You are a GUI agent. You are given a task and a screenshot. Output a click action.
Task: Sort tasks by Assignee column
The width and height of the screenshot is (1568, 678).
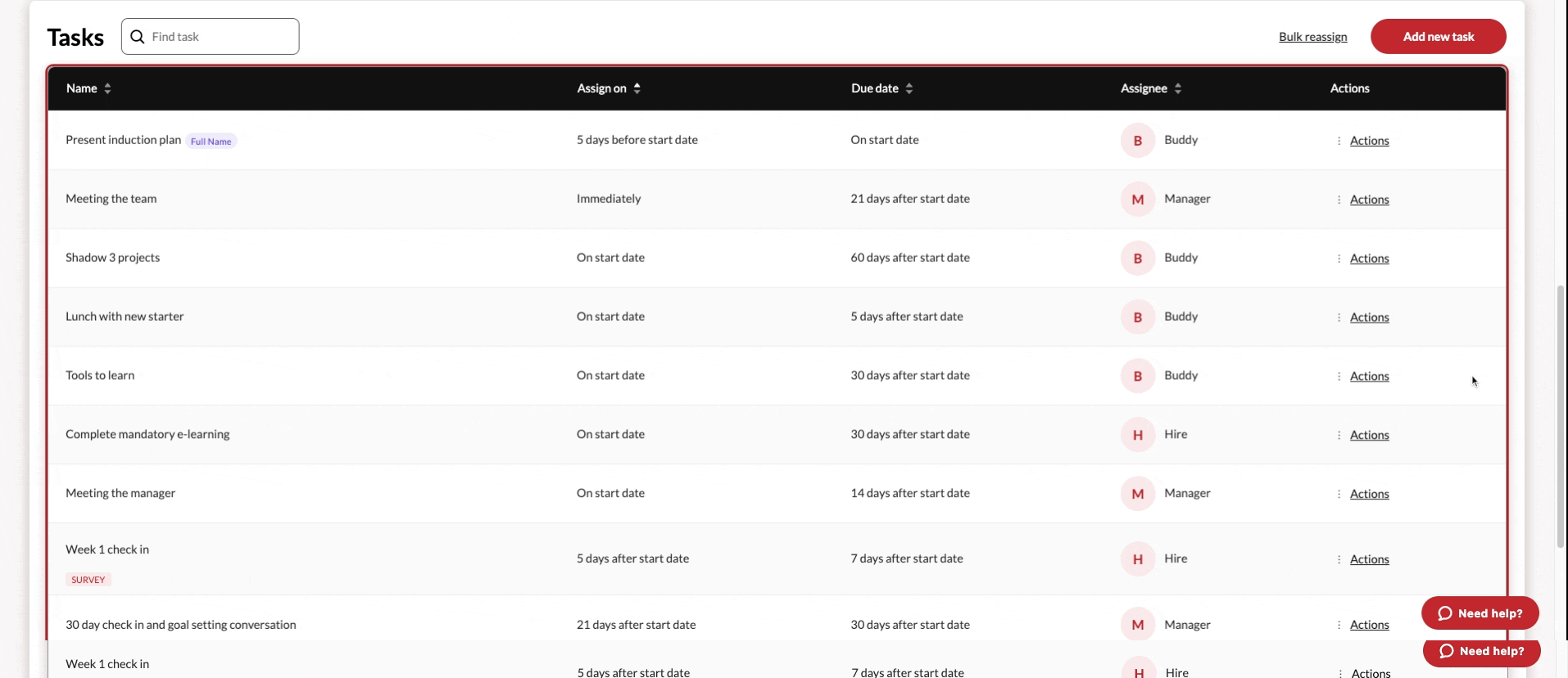[x=1177, y=88]
